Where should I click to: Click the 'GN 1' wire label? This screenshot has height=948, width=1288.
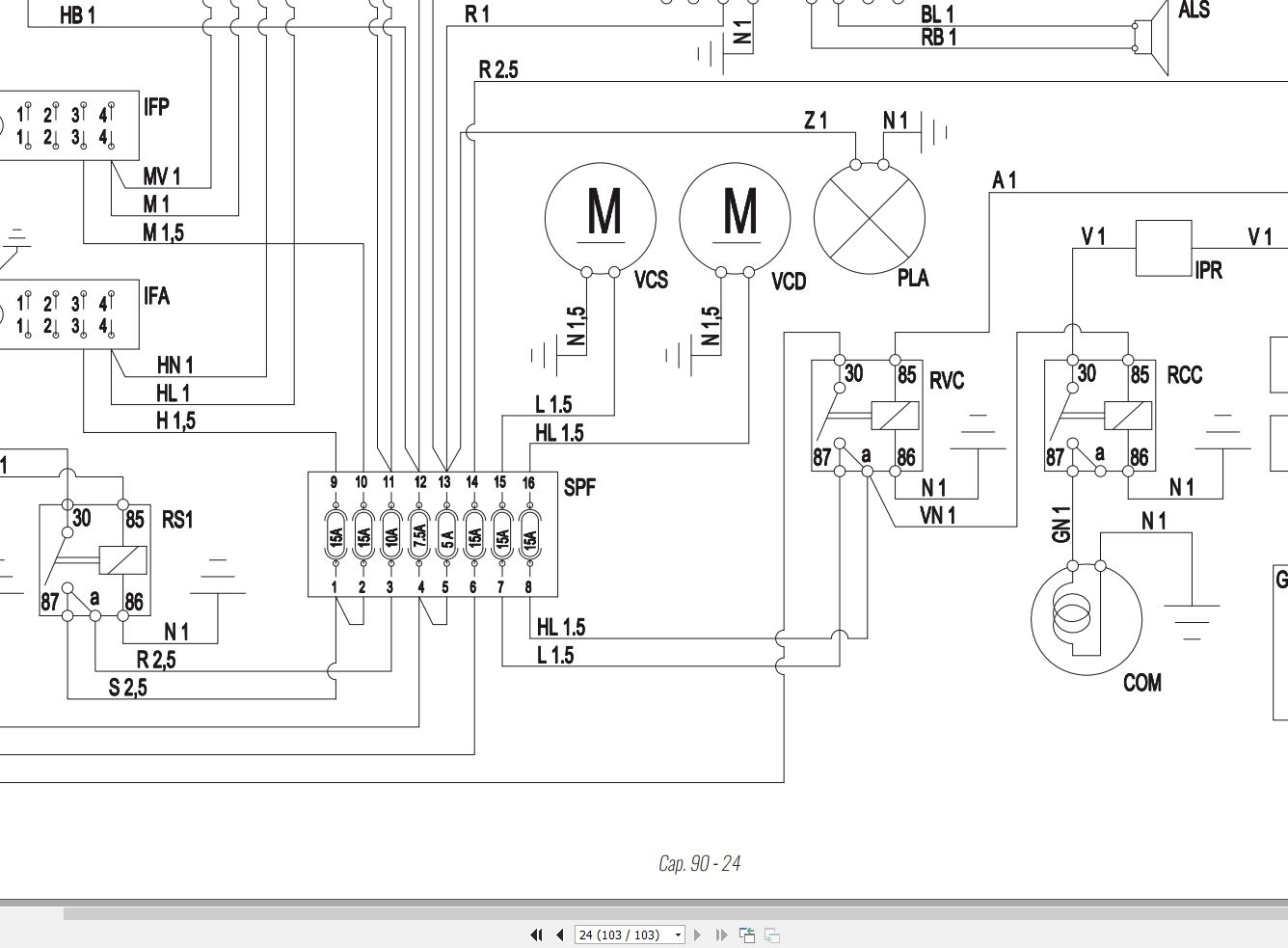[x=1062, y=524]
